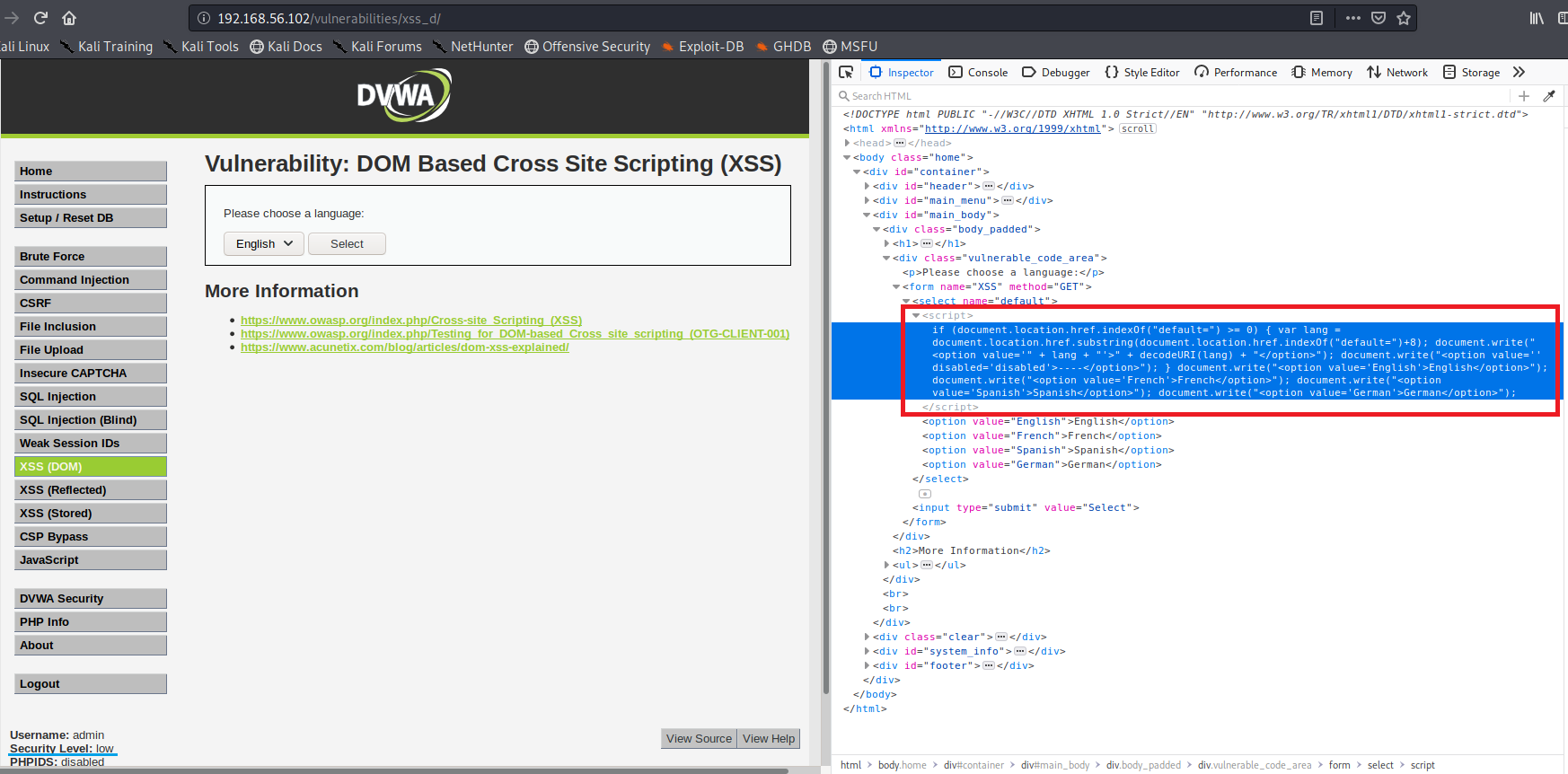Expand the div id="footer" node
This screenshot has width=1568, height=774.
(867, 665)
